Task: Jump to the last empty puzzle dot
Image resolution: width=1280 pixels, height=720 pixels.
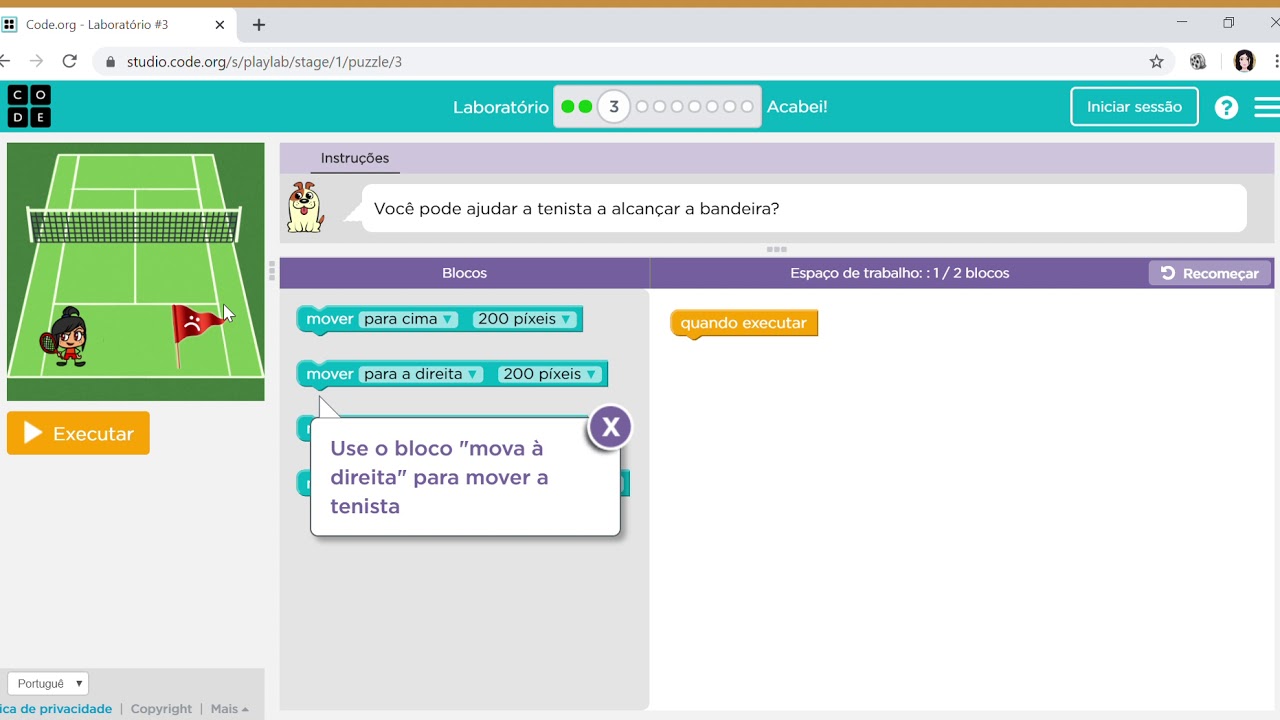Action: (x=747, y=107)
